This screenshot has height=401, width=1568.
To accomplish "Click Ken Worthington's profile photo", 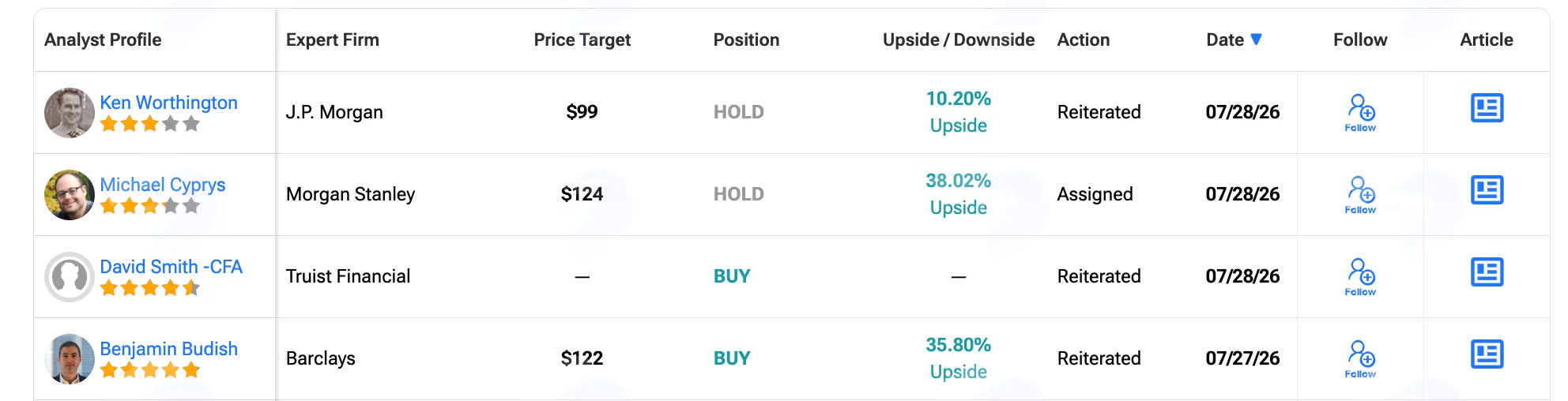I will [x=70, y=113].
